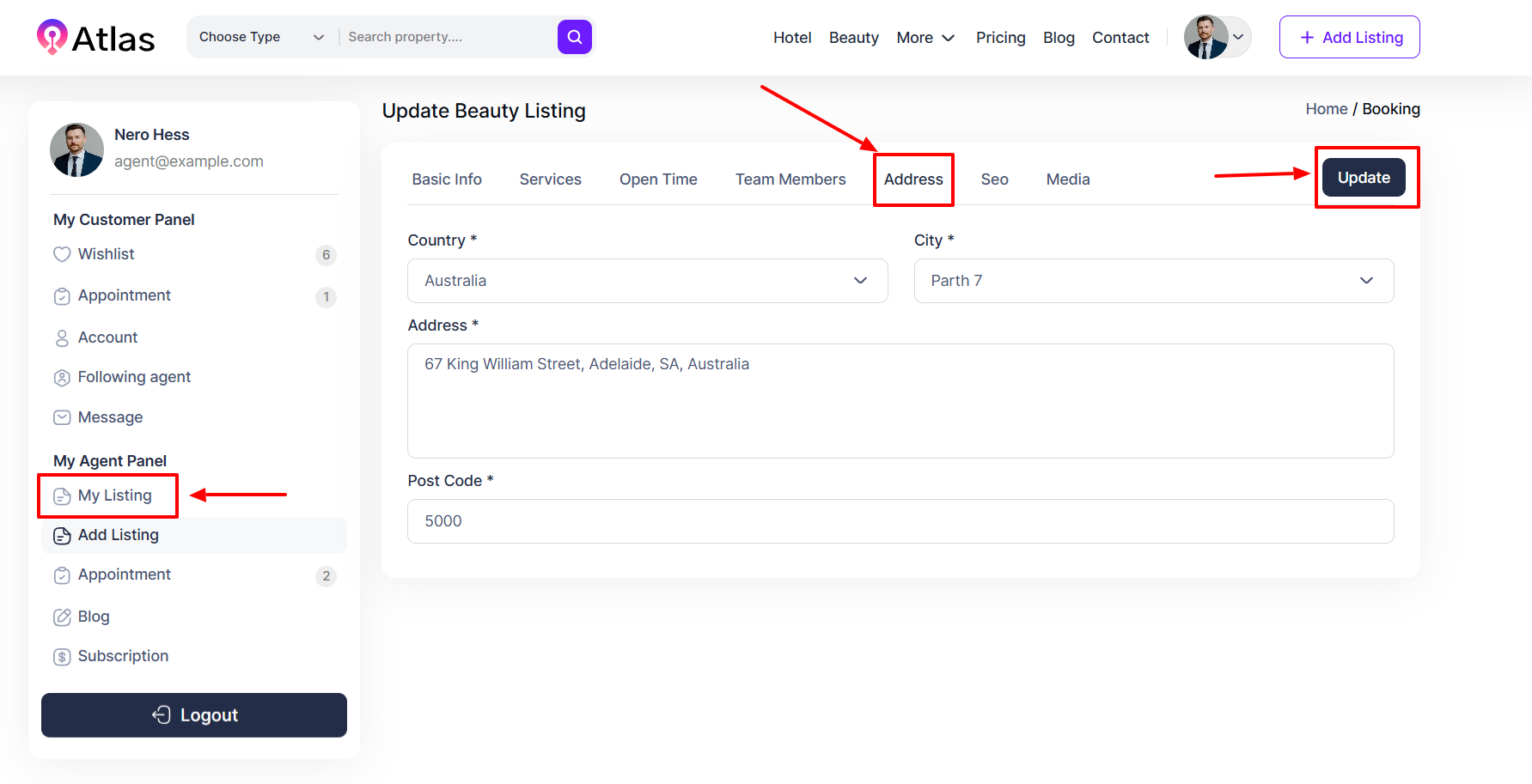Open the profile avatar menu in header
The image size is (1532, 784).
1216,37
